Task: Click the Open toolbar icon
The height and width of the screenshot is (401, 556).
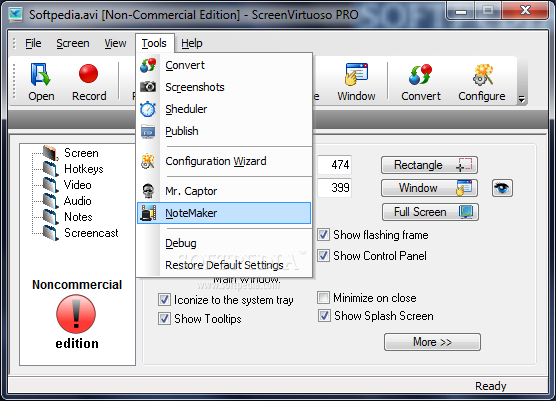Action: coord(41,82)
